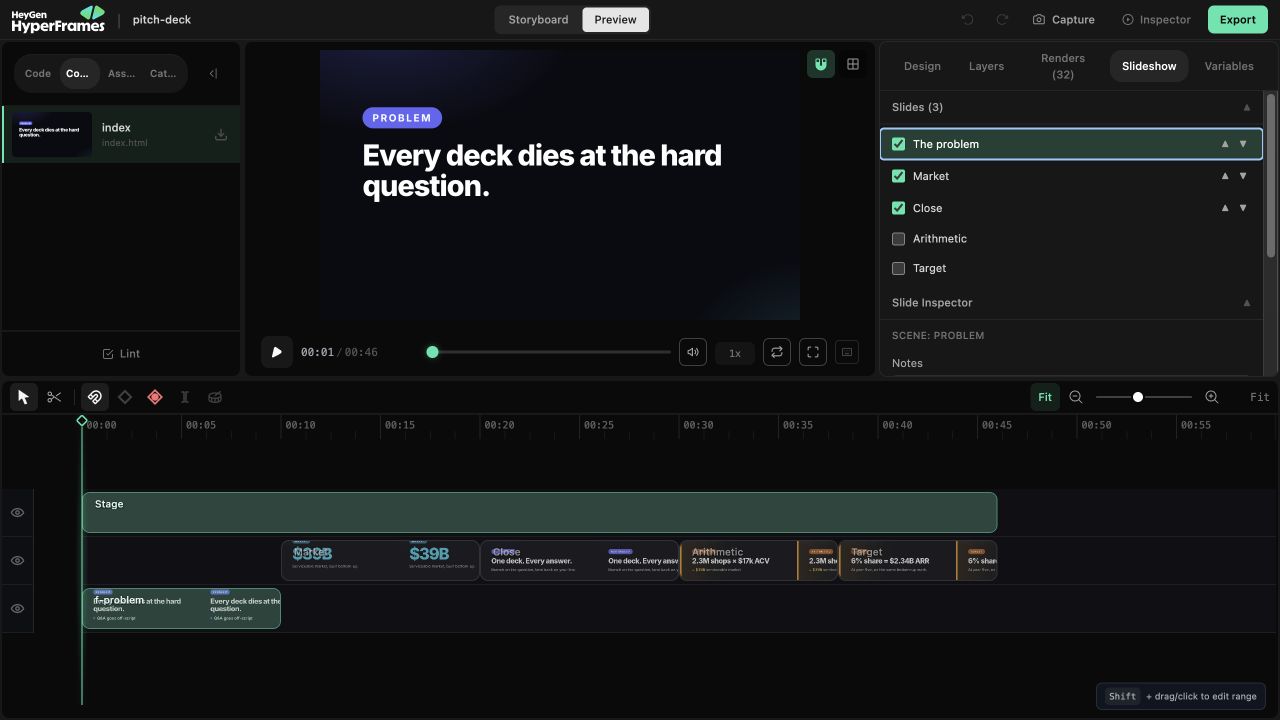Hide the Stage track
The height and width of the screenshot is (720, 1280).
coord(17,513)
